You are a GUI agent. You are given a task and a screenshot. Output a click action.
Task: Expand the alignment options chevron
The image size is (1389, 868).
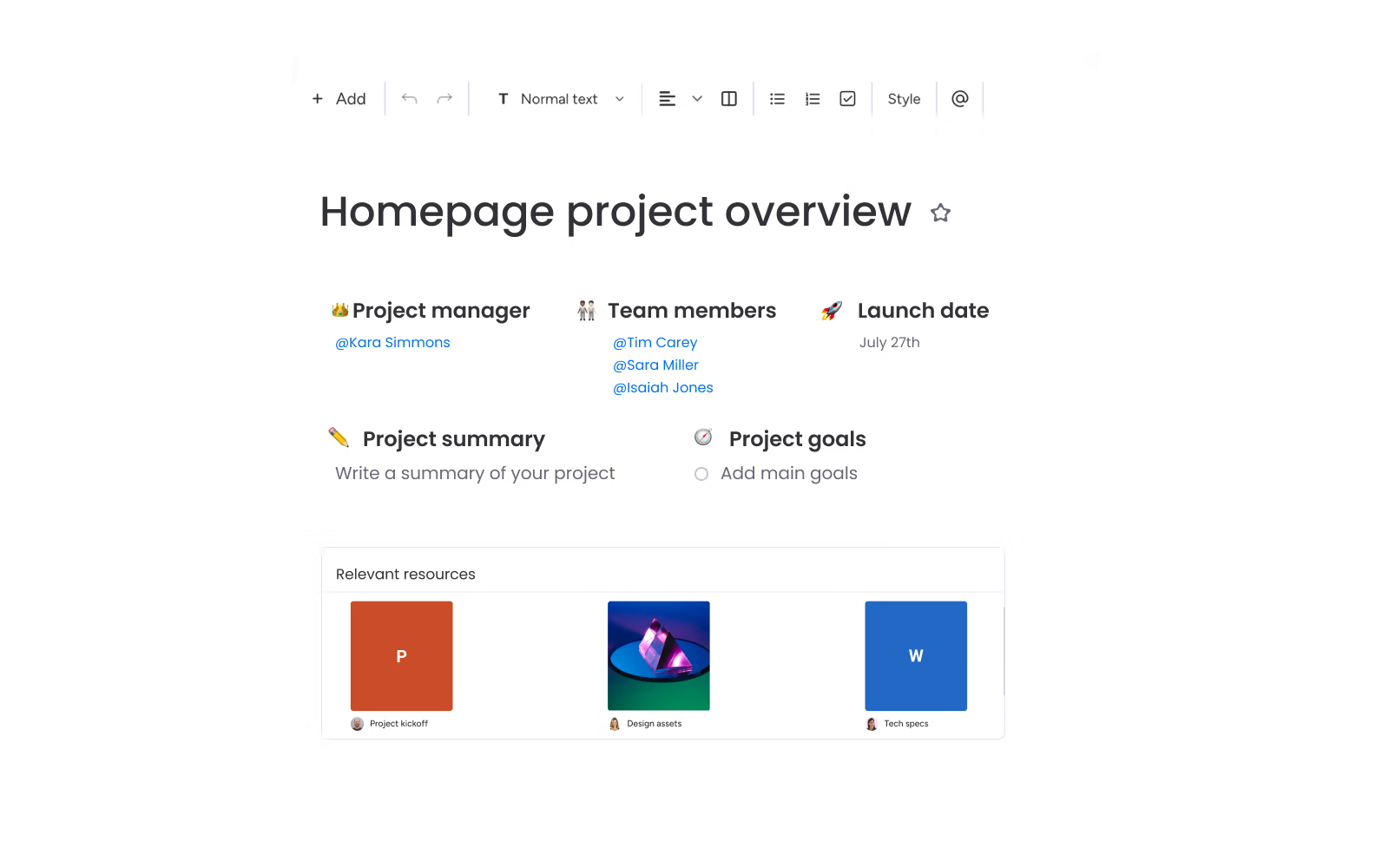coord(697,99)
